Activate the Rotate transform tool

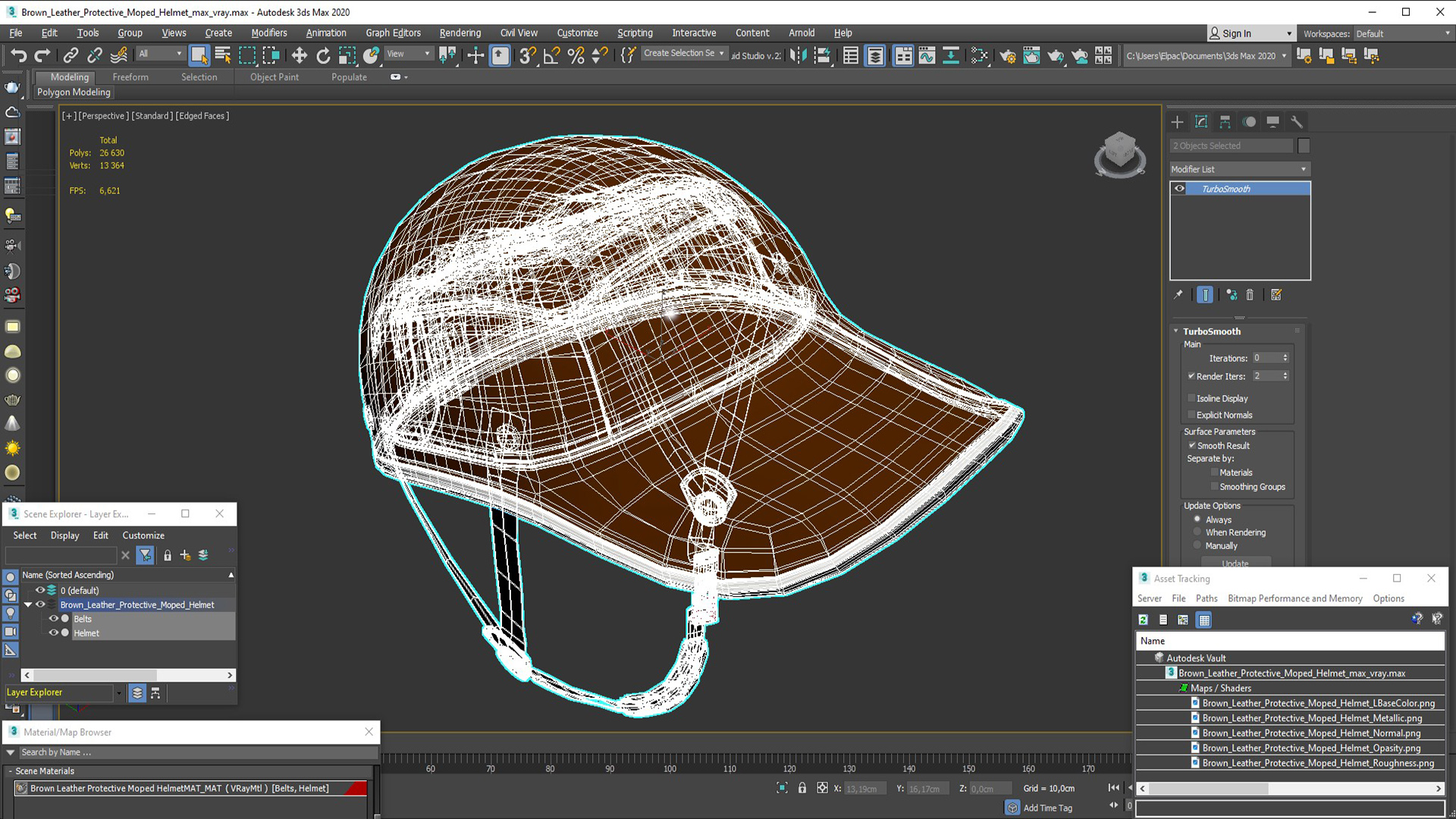[x=323, y=55]
